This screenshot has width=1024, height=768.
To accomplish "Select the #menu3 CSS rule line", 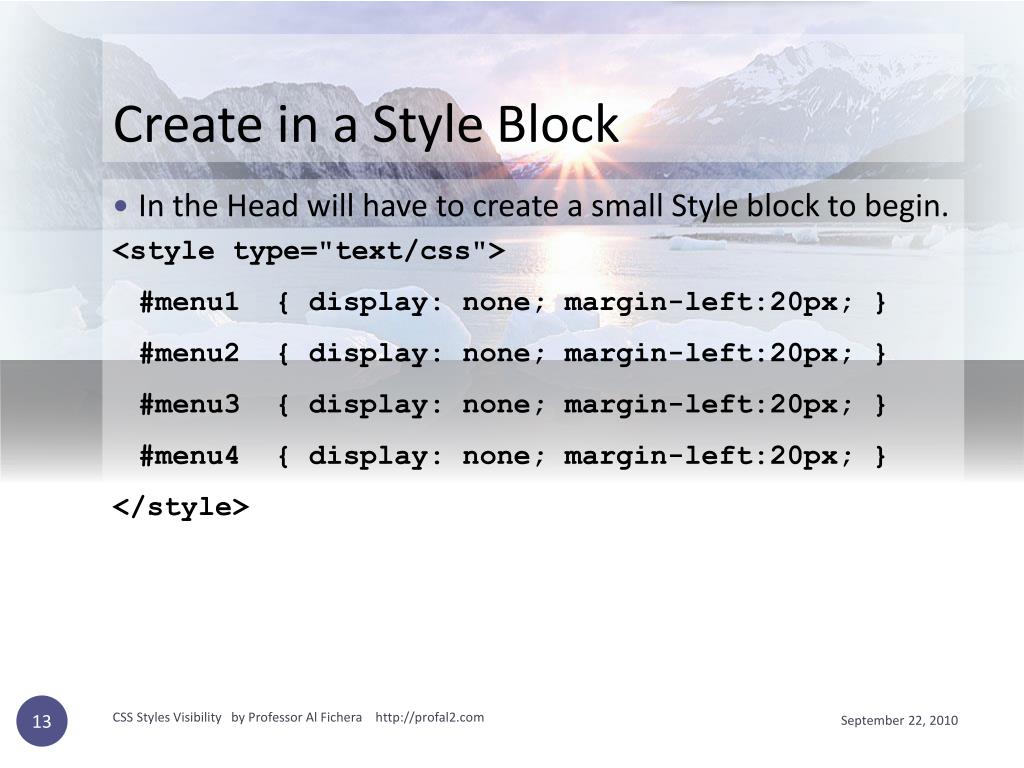I will (513, 404).
